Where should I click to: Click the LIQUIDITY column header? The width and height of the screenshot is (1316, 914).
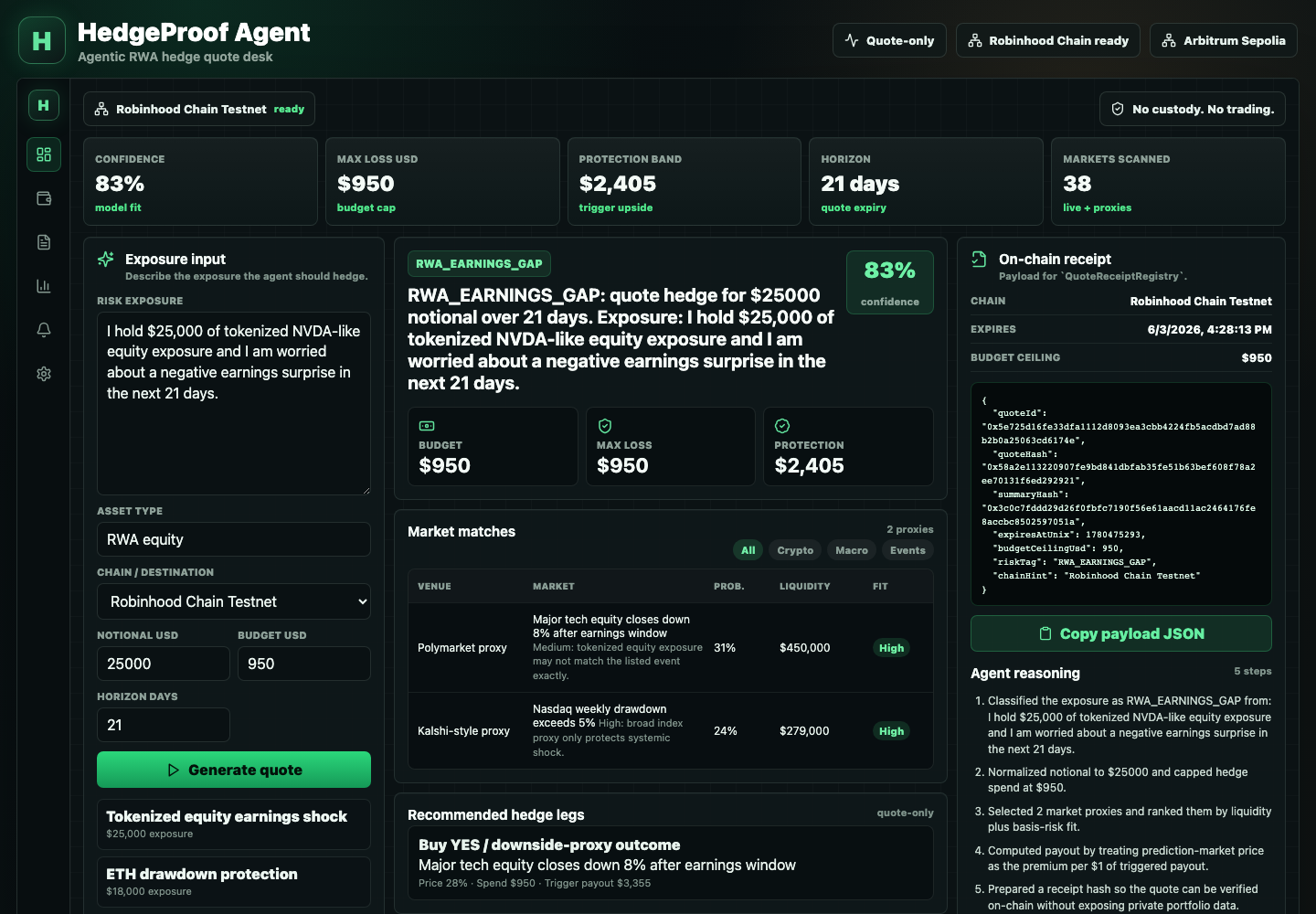point(805,587)
